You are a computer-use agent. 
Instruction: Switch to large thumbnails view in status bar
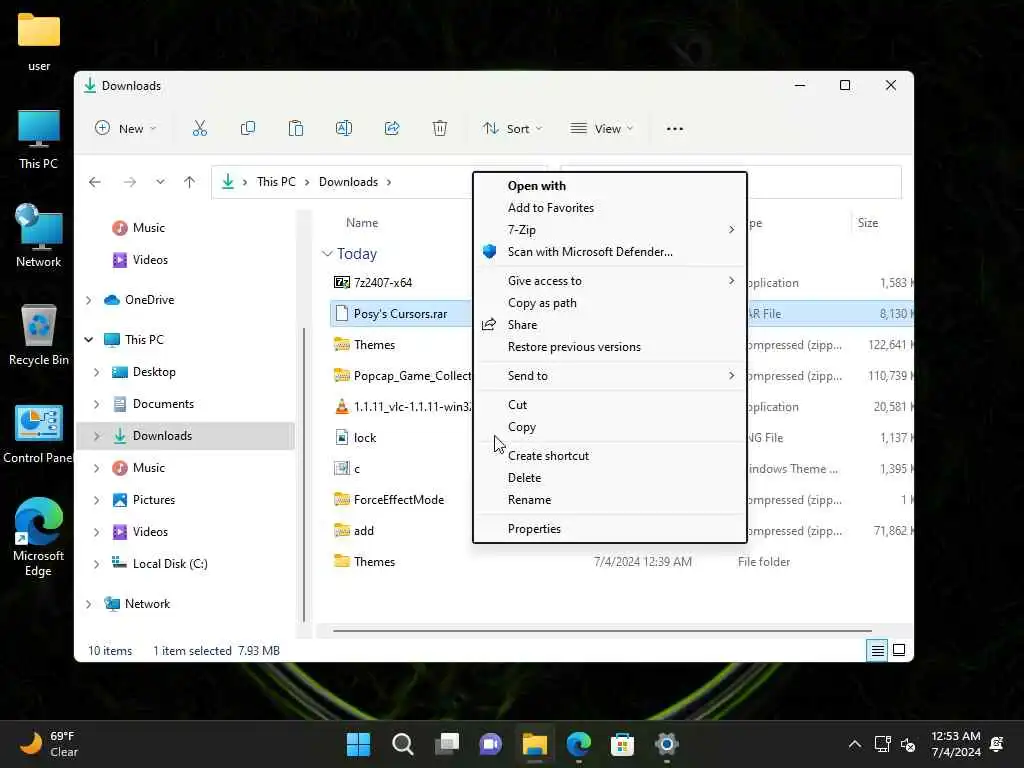coord(899,650)
